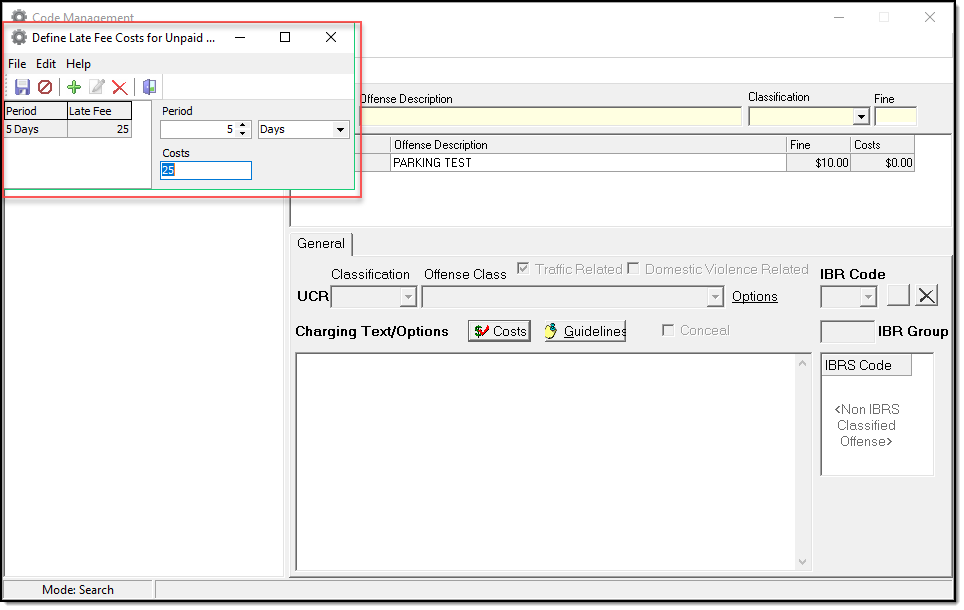
Task: Toggle Domestic Violence Related checkbox
Action: tap(633, 269)
